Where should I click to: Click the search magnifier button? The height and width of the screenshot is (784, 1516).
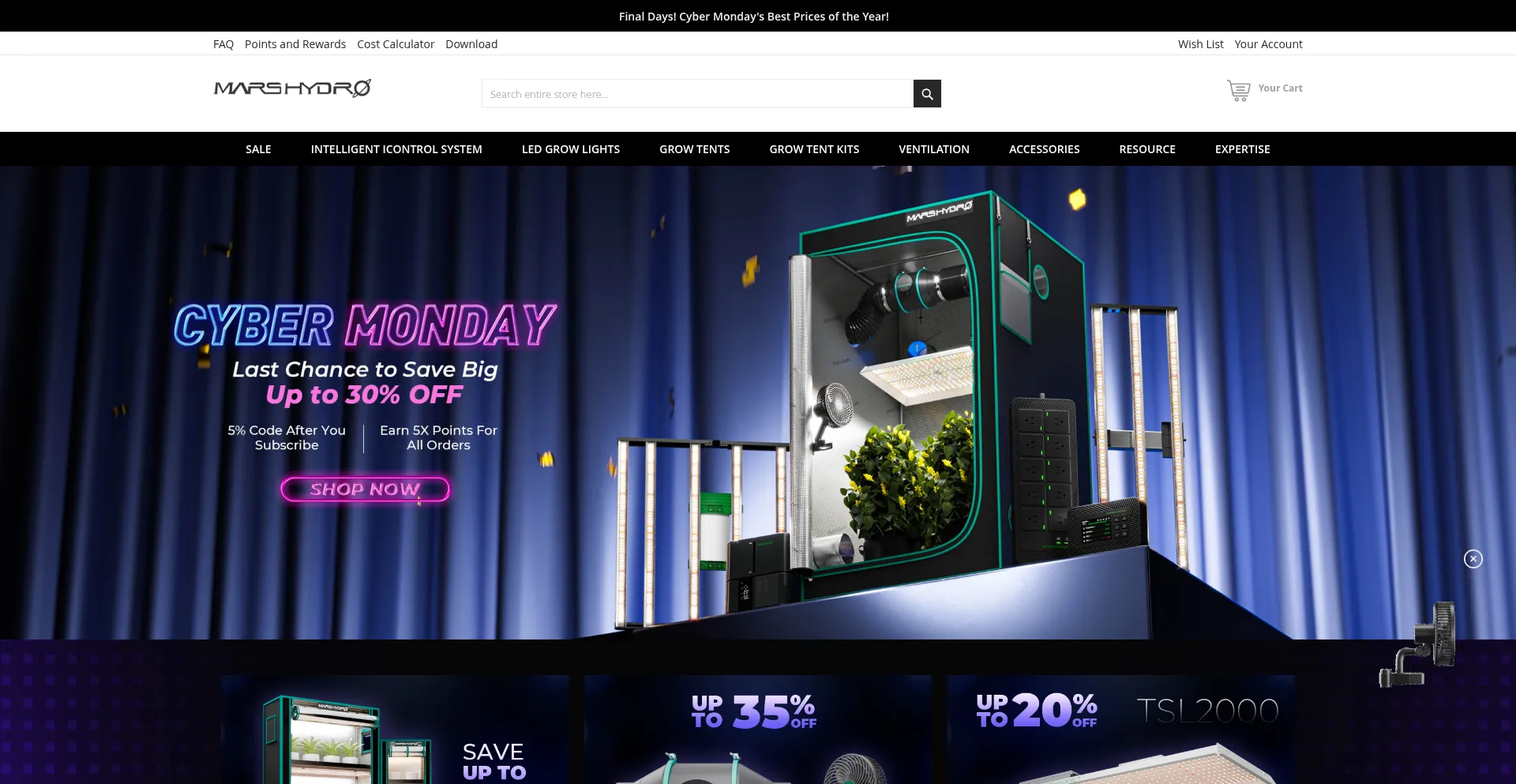[927, 94]
